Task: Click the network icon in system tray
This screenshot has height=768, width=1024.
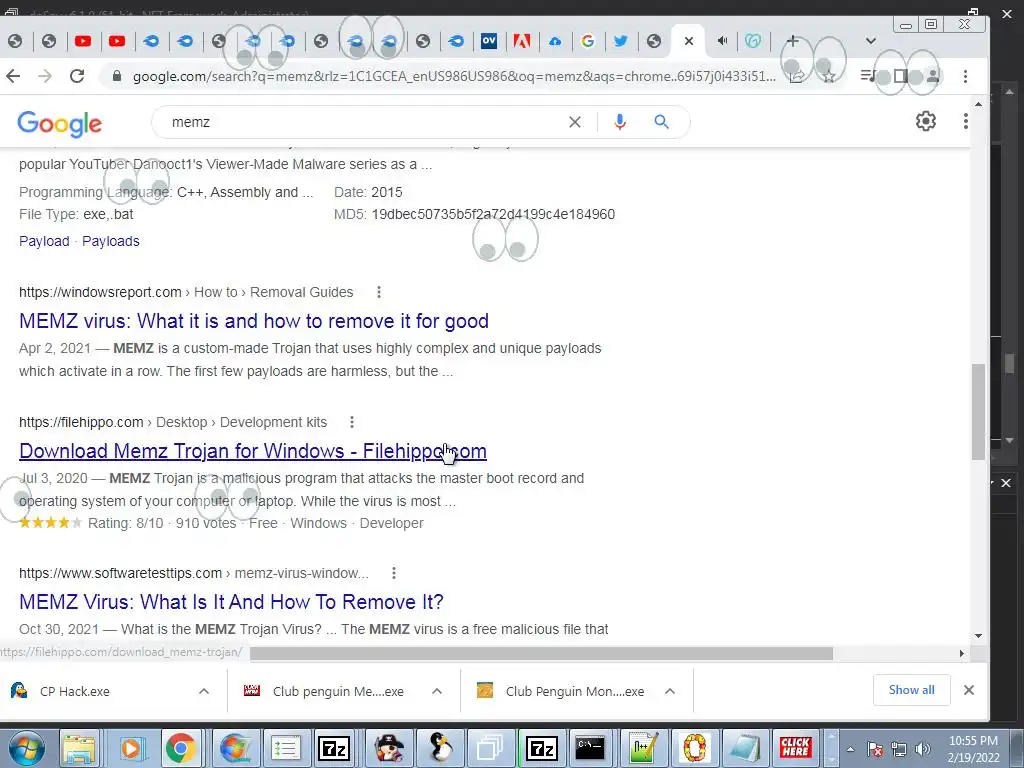Action: [899, 749]
